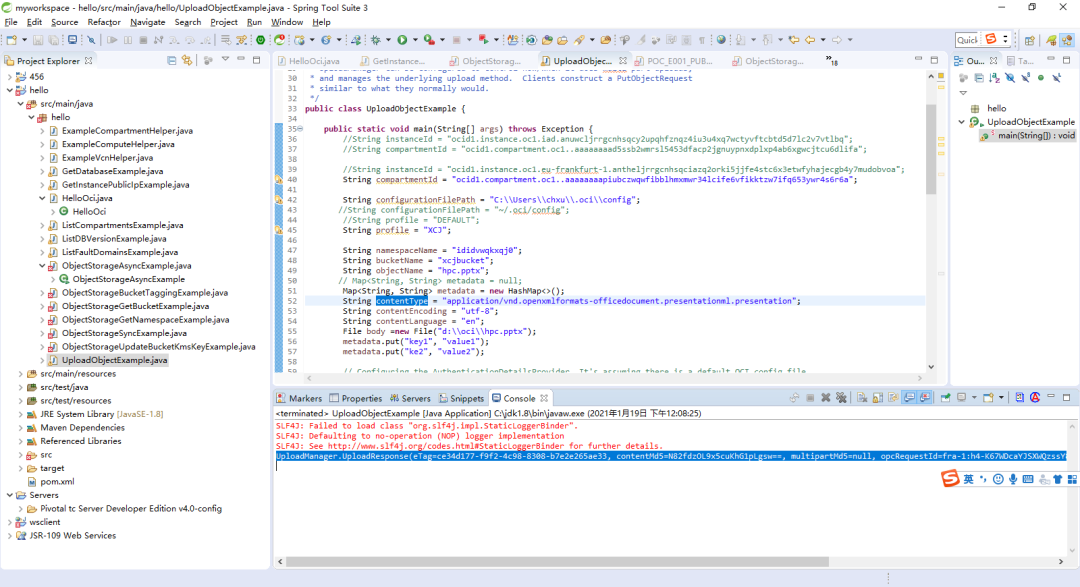Open the Refactor menu
The height and width of the screenshot is (587, 1080).
(104, 22)
